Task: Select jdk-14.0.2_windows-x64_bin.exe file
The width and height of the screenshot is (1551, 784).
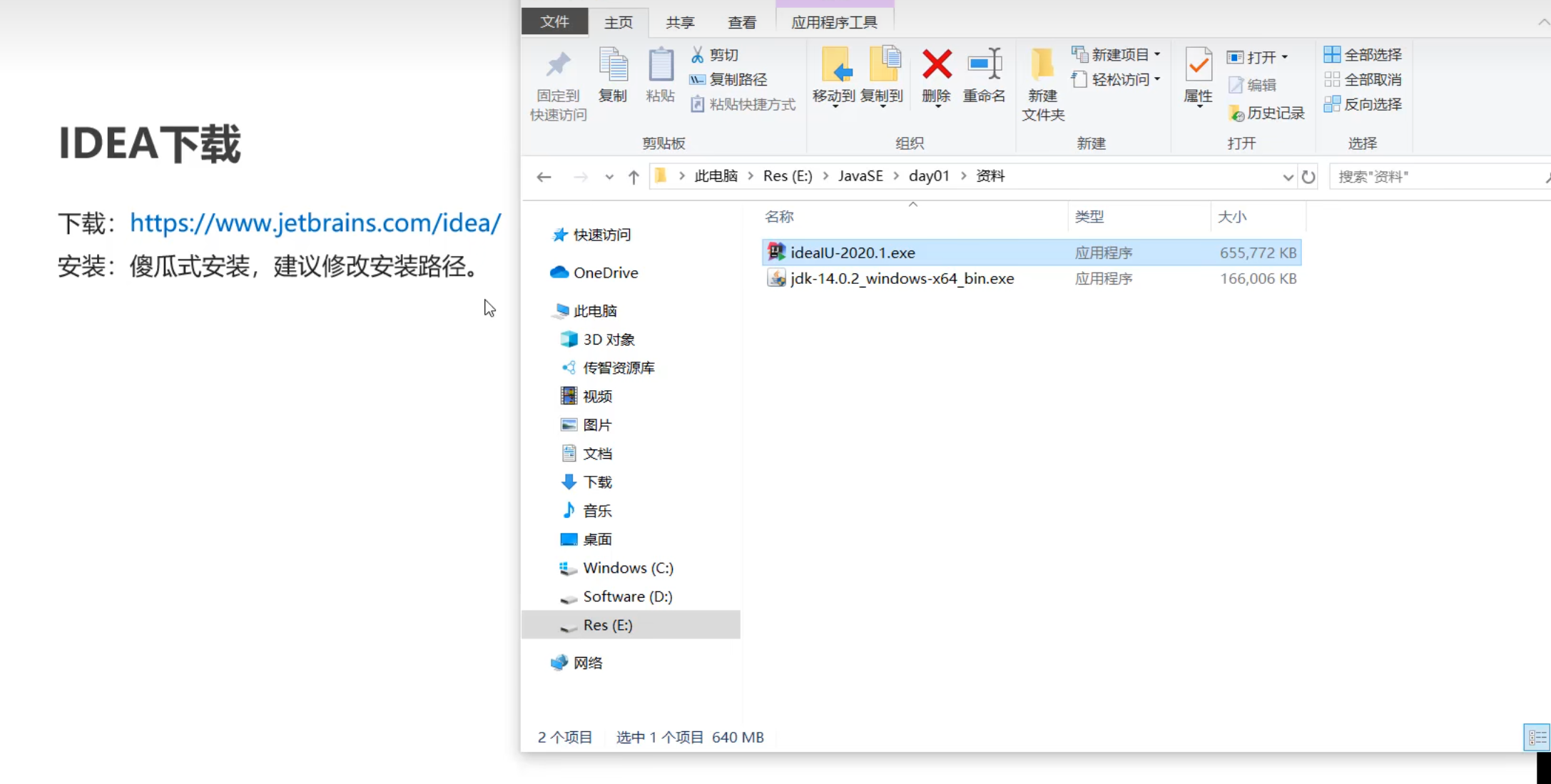Action: [902, 279]
